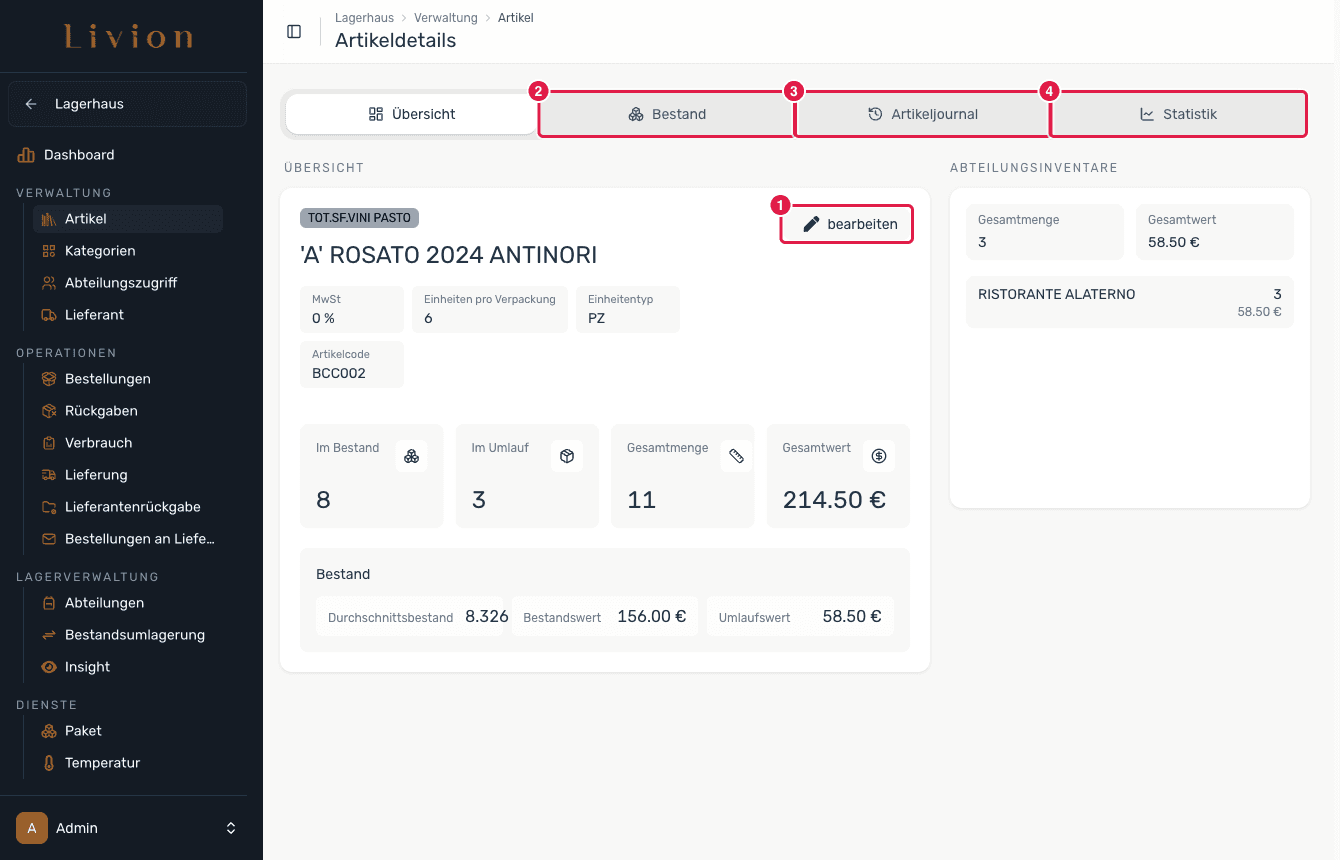Click the back arrow next to Lagerhaus
The height and width of the screenshot is (860, 1340).
(31, 104)
